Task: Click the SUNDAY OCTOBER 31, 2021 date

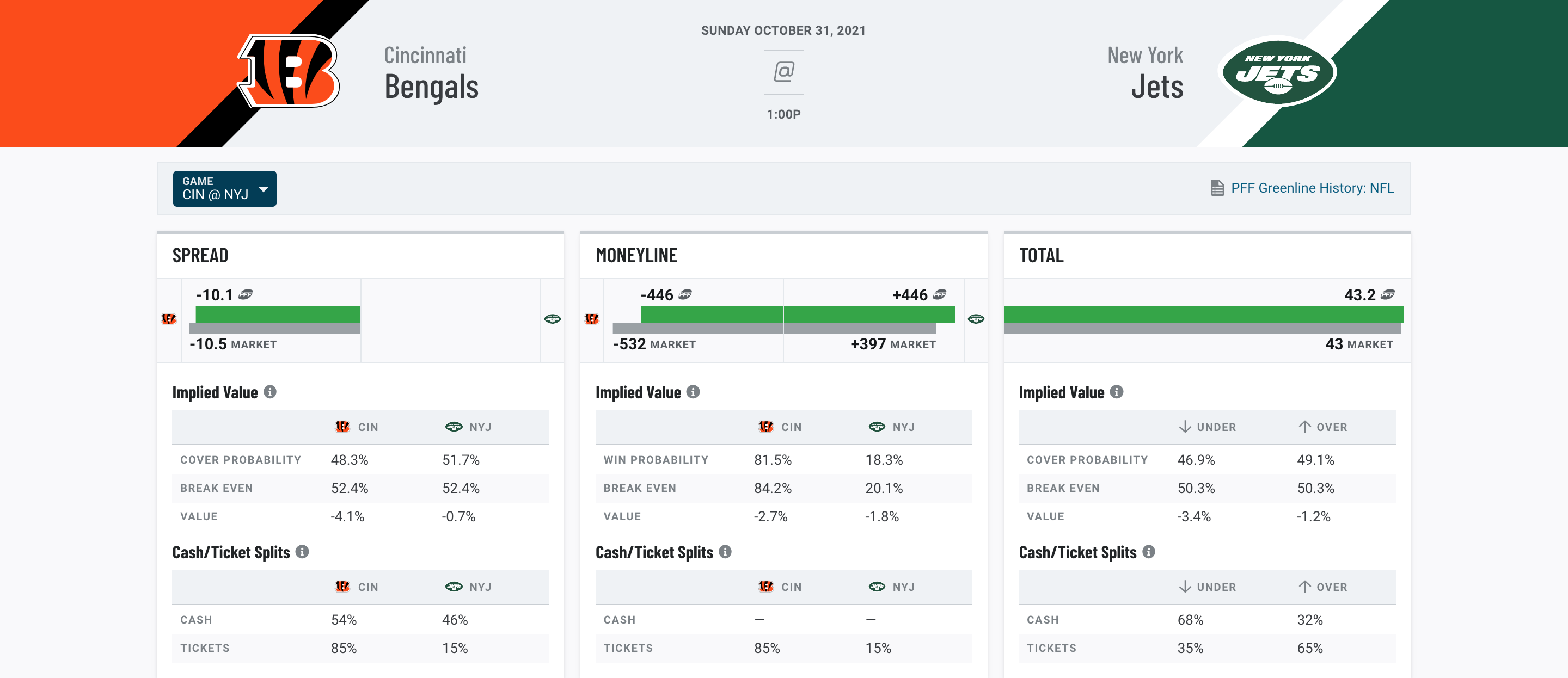Action: pos(783,30)
